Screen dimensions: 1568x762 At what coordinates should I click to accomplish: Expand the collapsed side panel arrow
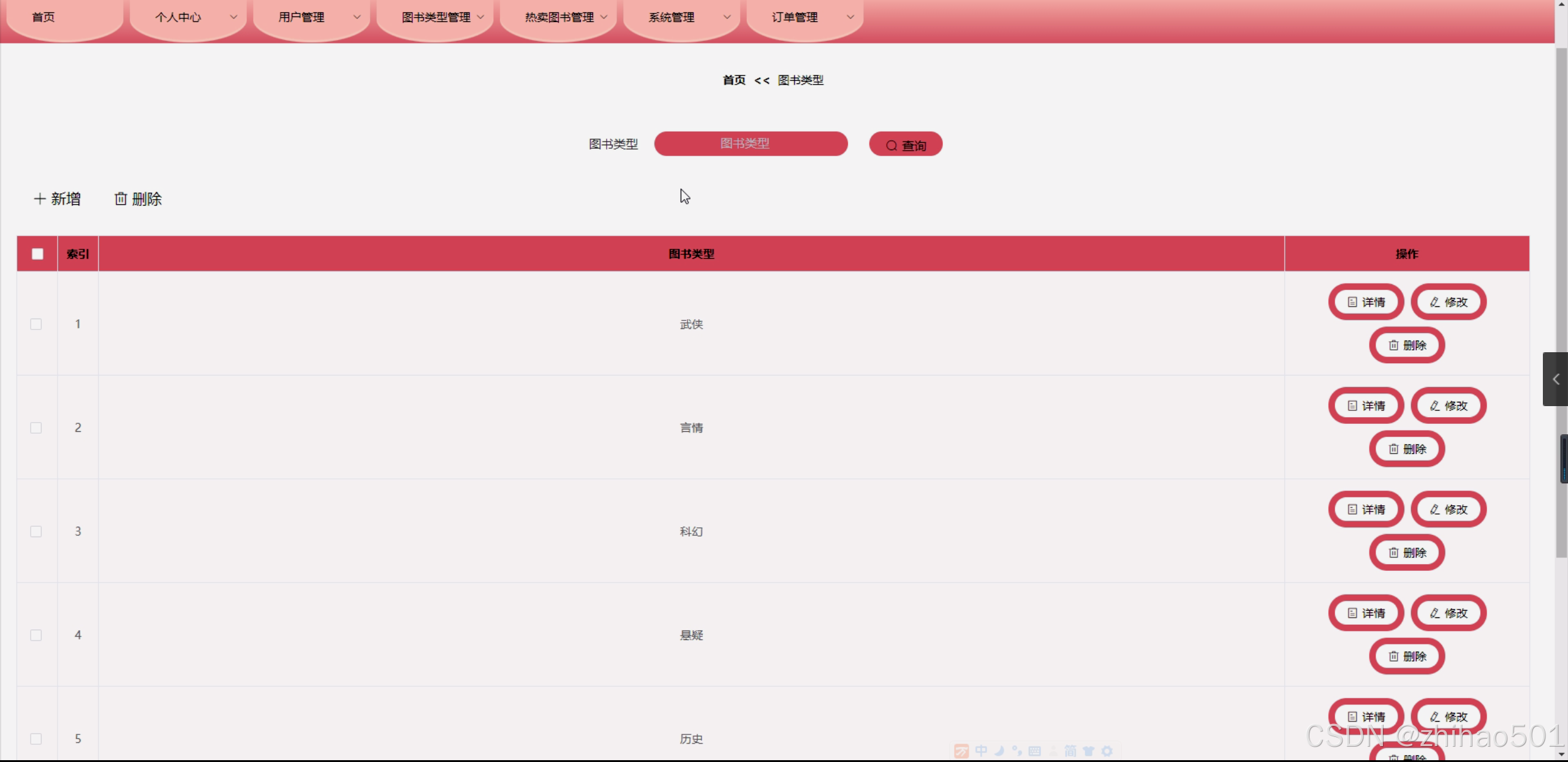[x=1555, y=379]
